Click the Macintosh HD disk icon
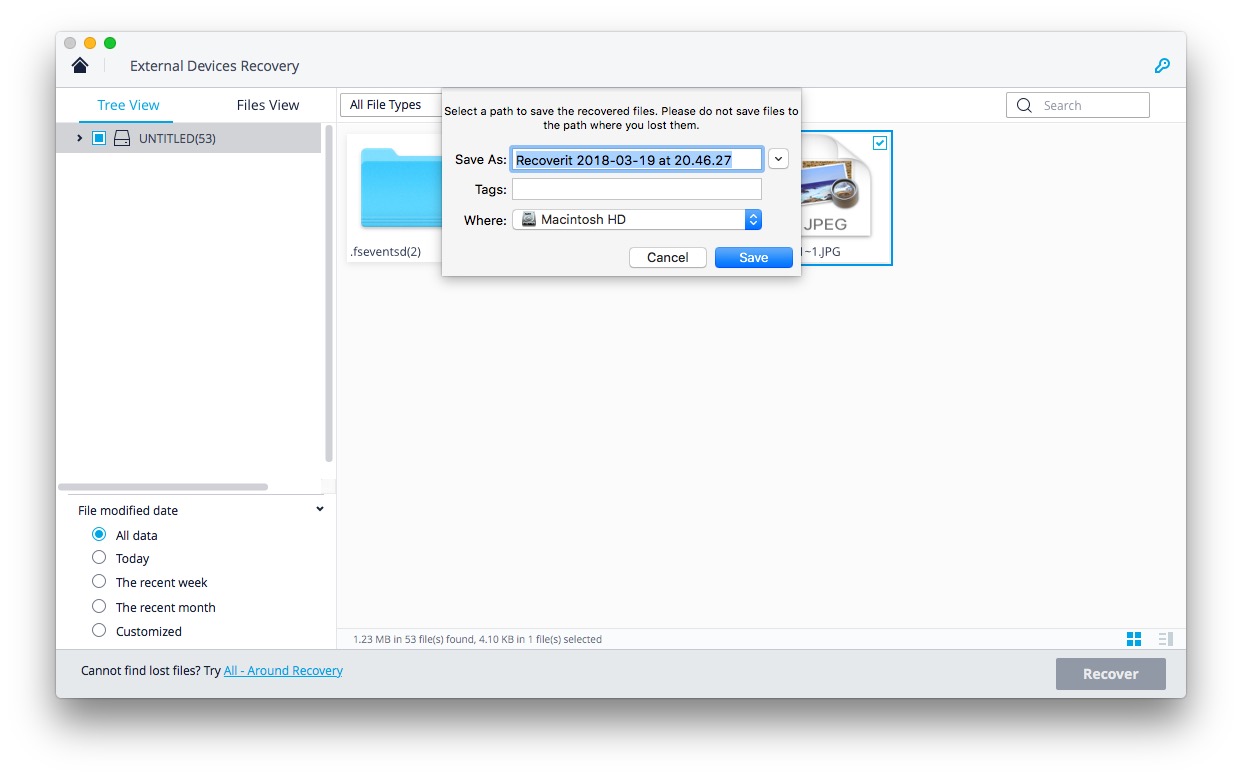This screenshot has height=778, width=1242. tap(527, 219)
